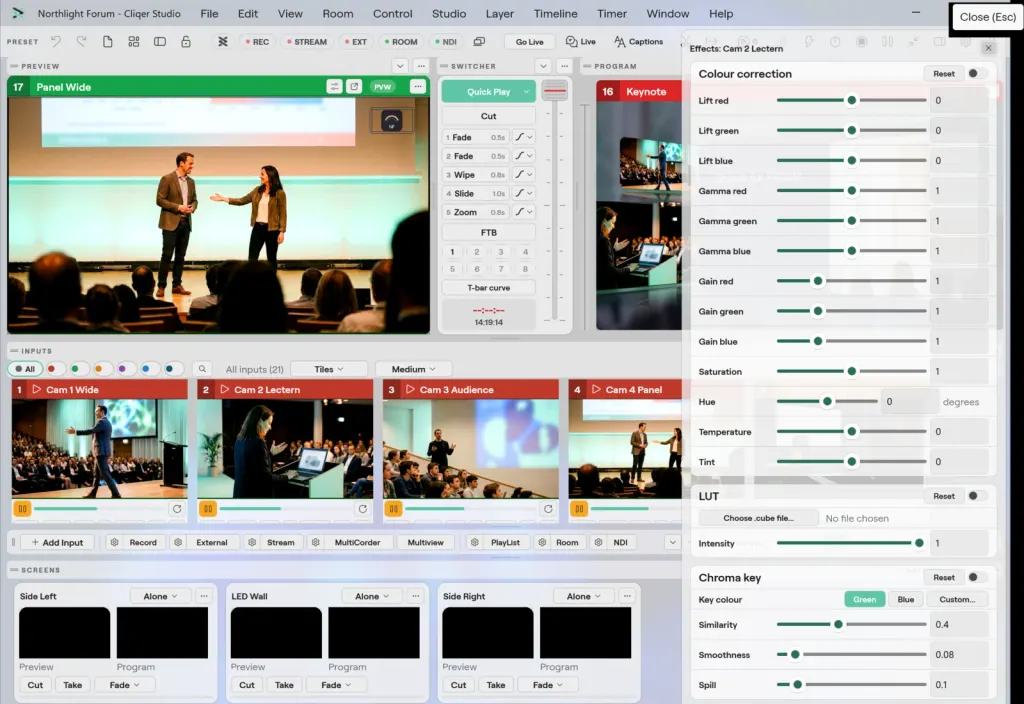Open the Quick Play dropdown
The image size is (1024, 704).
click(526, 92)
